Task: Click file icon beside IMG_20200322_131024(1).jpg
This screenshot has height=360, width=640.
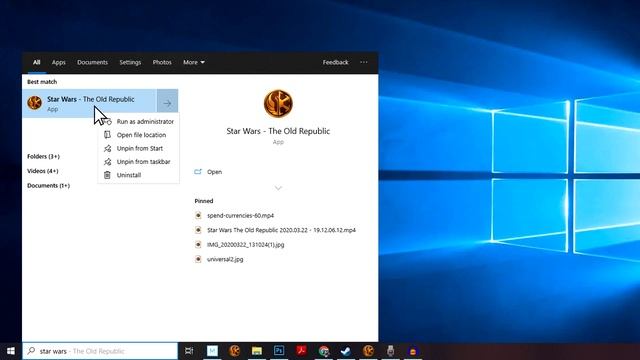Action: click(x=198, y=244)
